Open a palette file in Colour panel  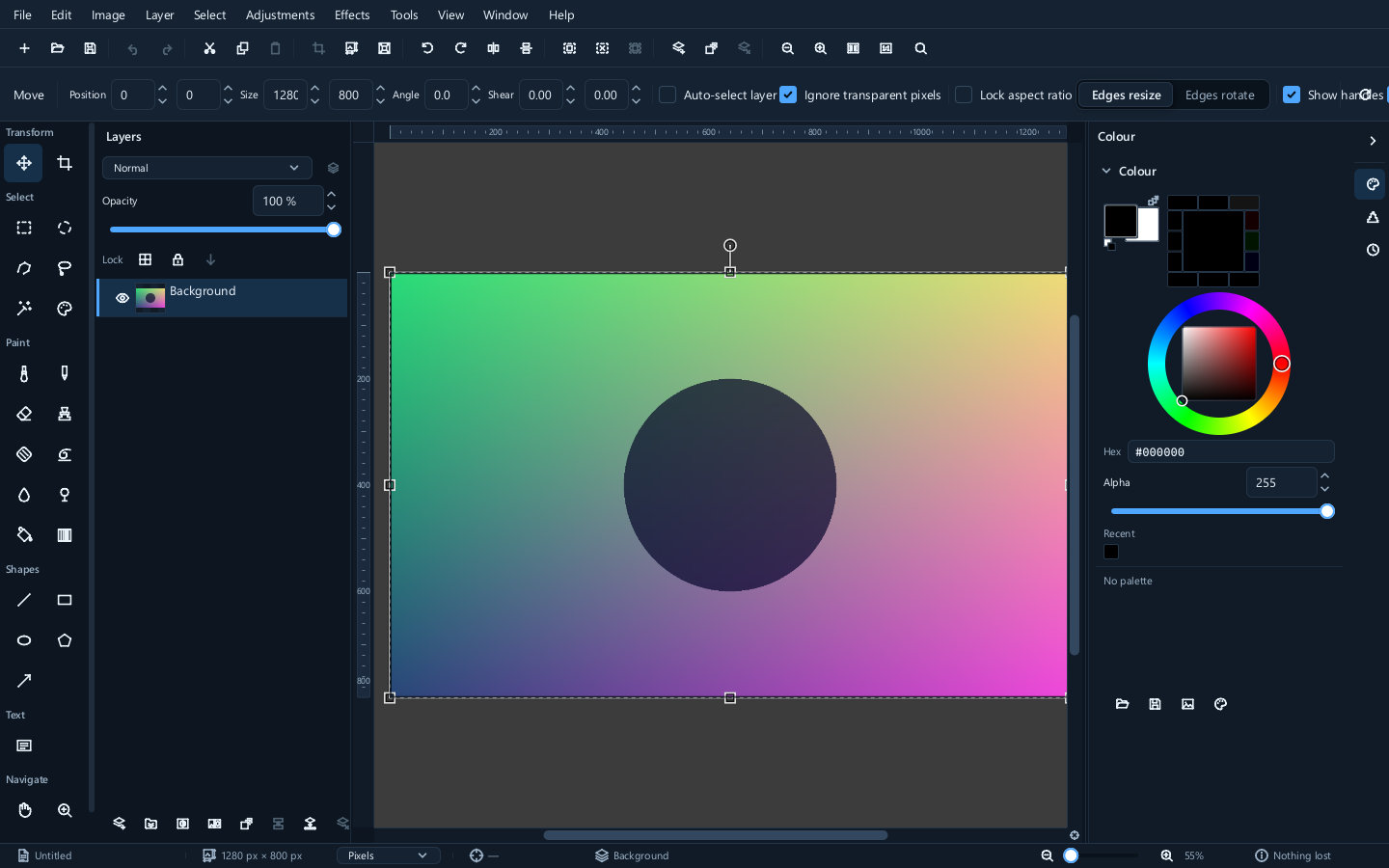coord(1122,704)
